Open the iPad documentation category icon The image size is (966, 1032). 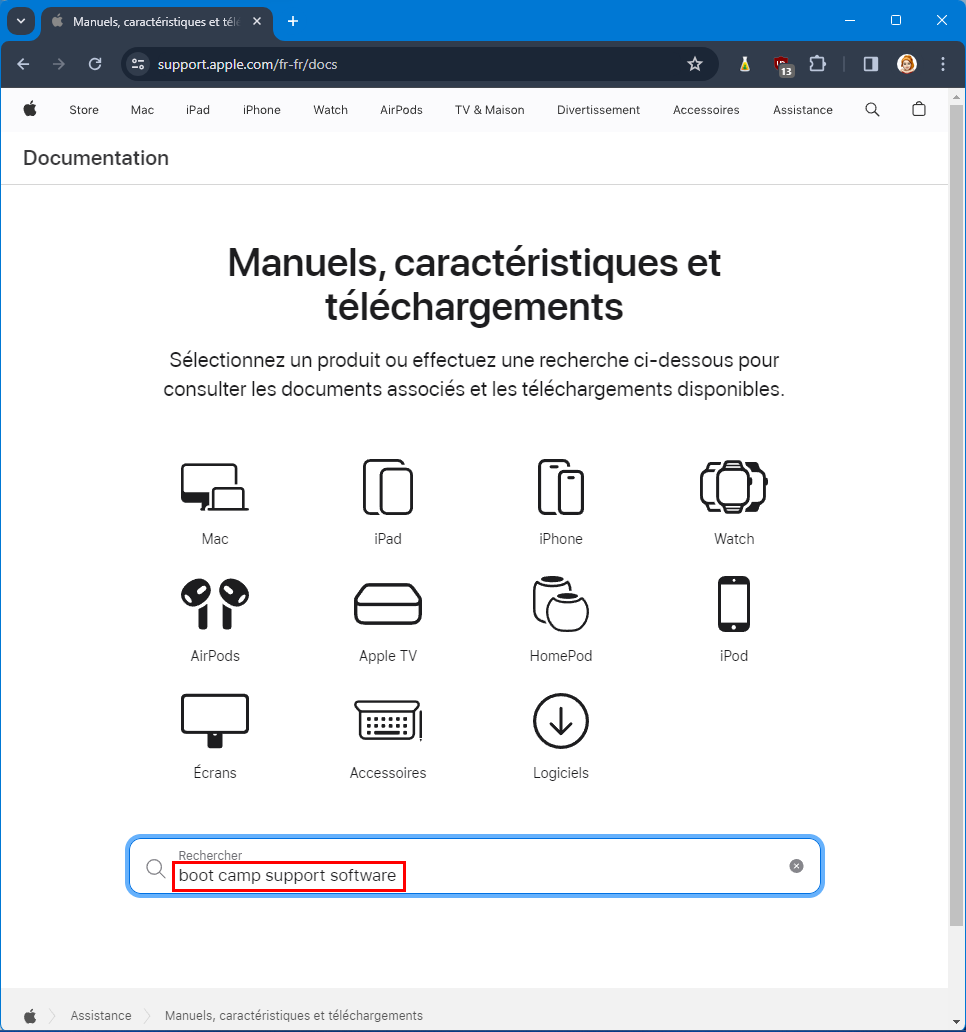tap(388, 487)
